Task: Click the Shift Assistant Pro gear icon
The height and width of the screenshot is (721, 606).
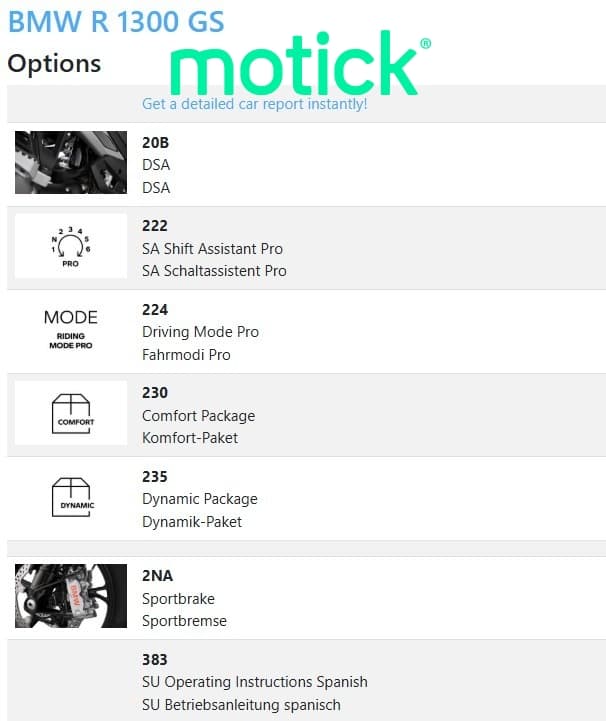Action: point(71,246)
